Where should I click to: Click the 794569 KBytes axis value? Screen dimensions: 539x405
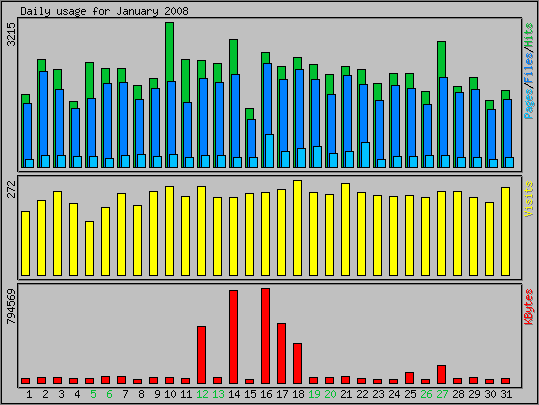point(12,306)
